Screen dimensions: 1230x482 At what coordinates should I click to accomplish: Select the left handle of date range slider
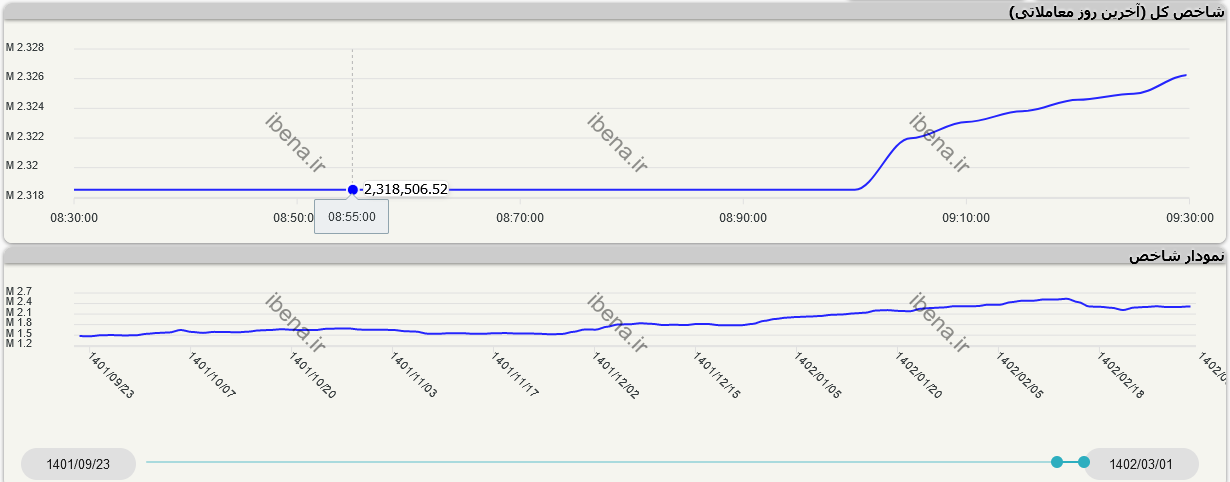tap(1057, 462)
